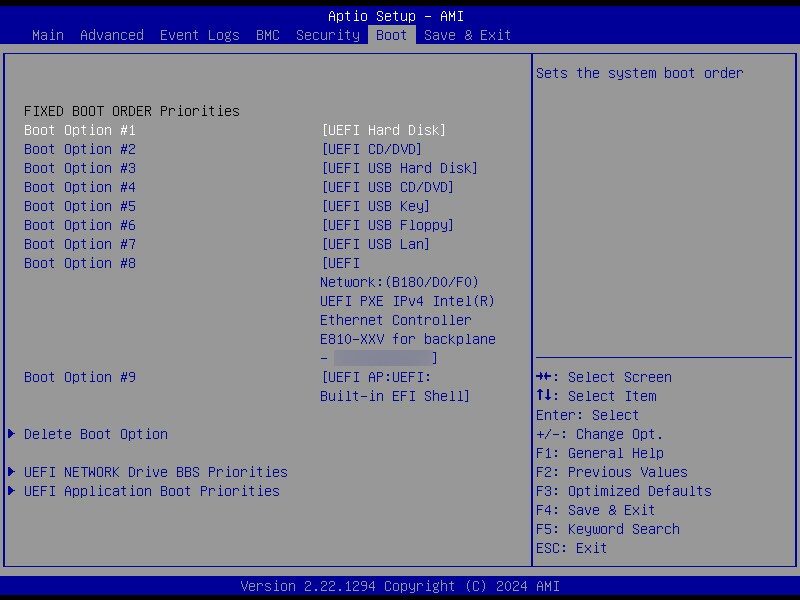Open UEFI NETWORK Drive BBS Priorities

coord(155,472)
